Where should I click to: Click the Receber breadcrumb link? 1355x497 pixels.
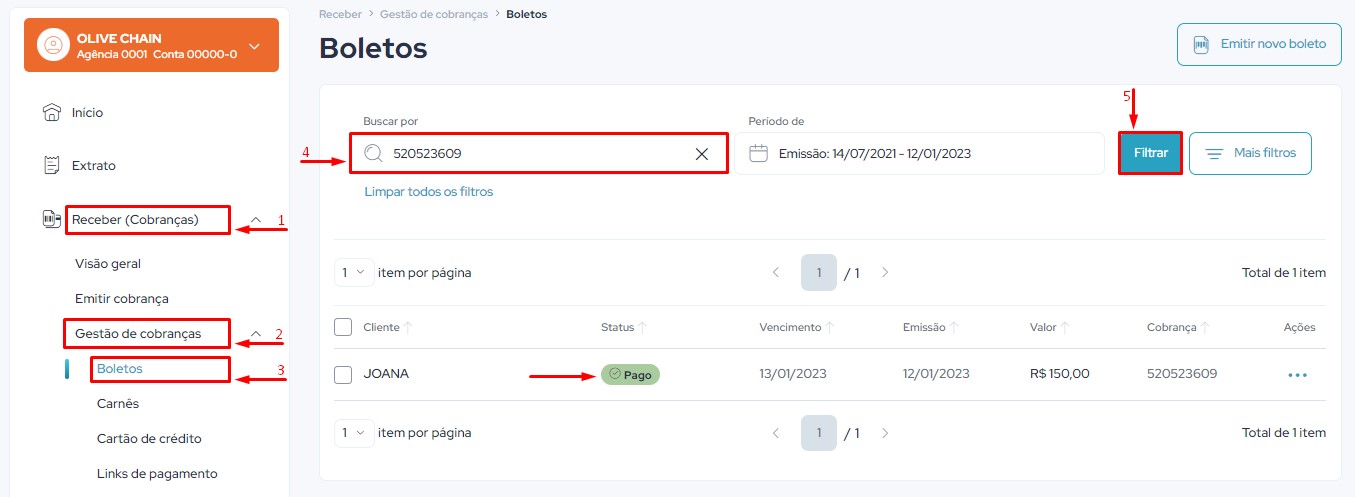point(339,14)
